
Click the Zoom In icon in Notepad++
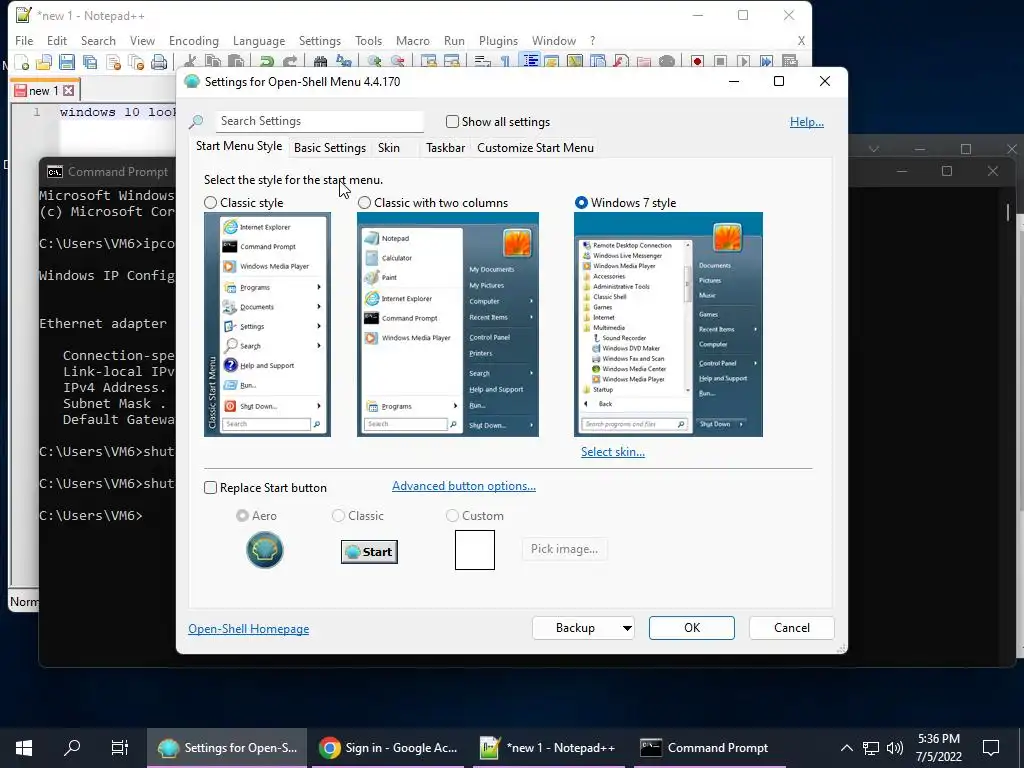click(x=374, y=62)
